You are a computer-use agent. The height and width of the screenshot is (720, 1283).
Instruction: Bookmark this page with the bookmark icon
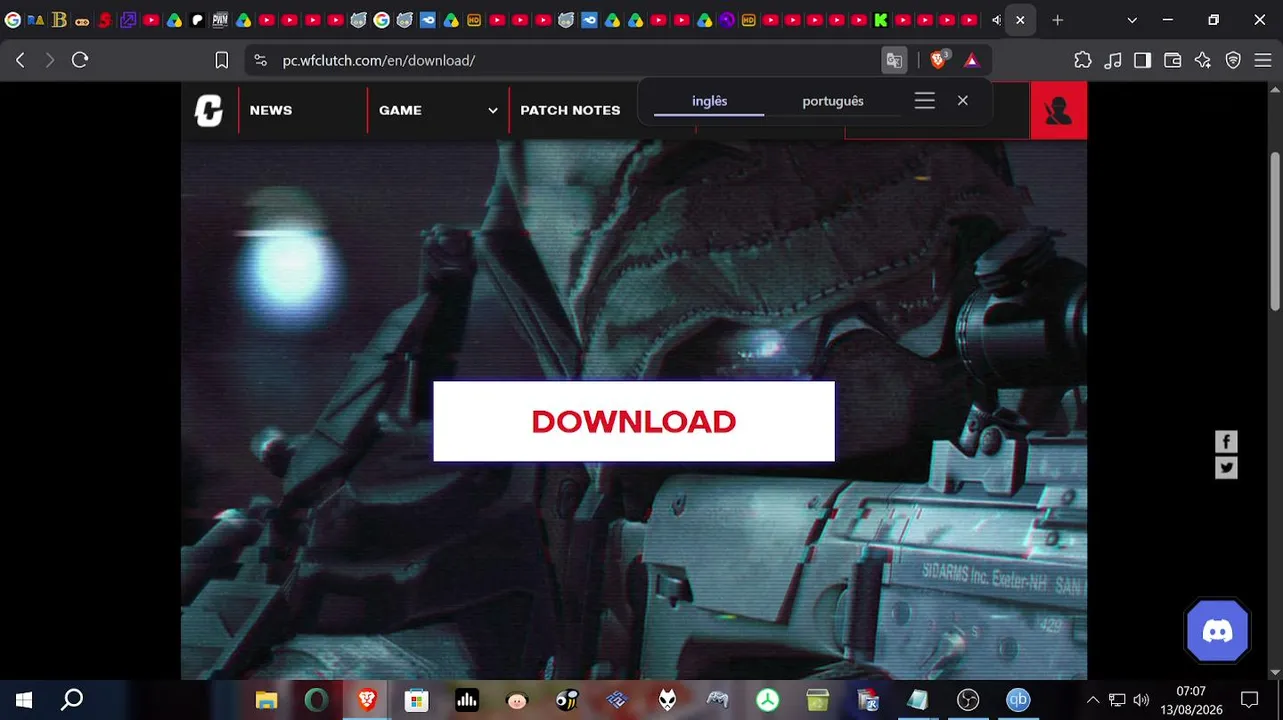pos(222,60)
